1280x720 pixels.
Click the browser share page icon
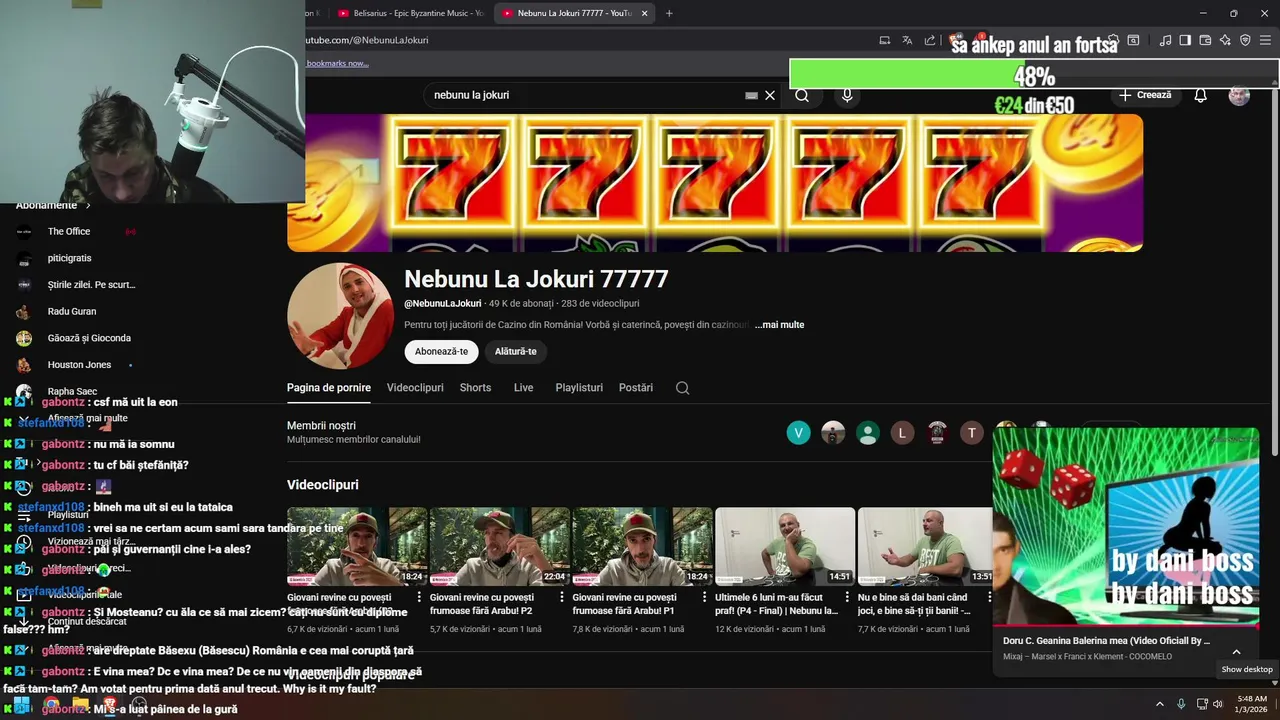(930, 40)
